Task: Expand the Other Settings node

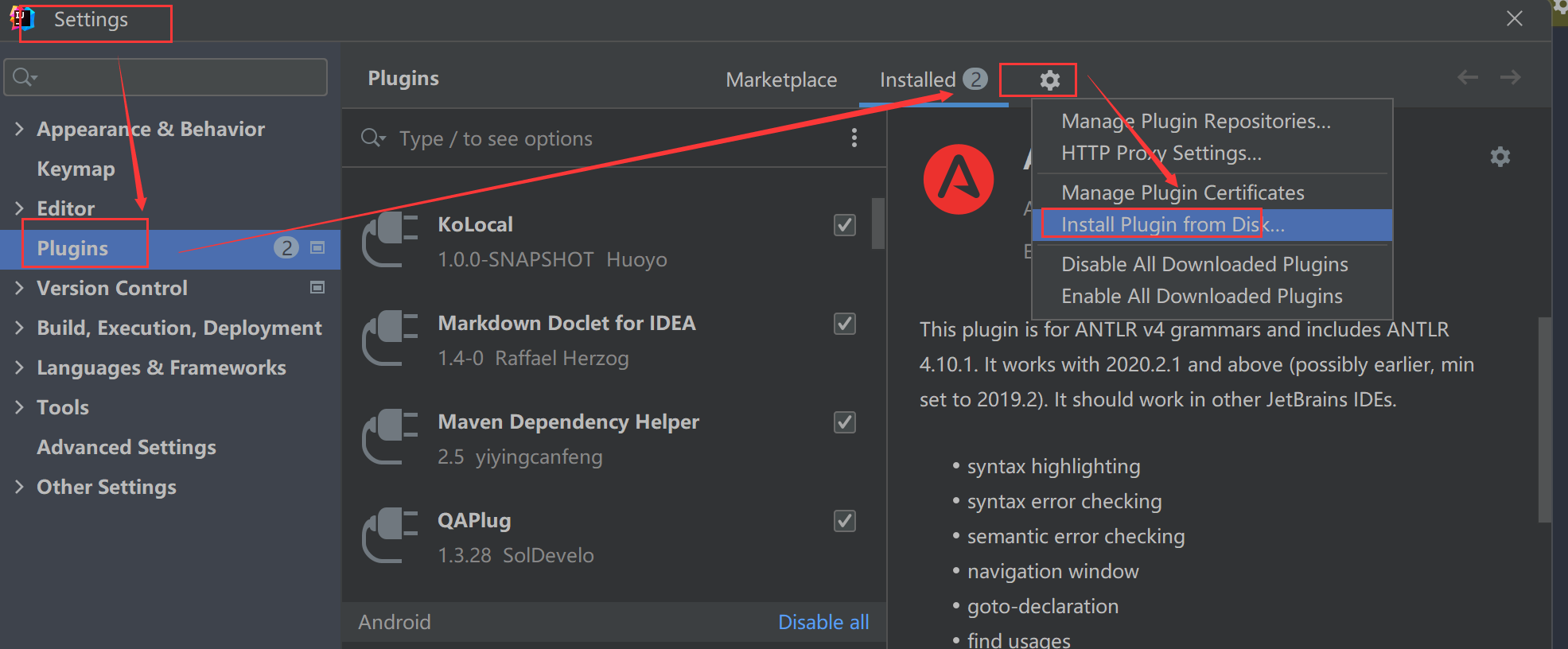Action: (x=20, y=487)
